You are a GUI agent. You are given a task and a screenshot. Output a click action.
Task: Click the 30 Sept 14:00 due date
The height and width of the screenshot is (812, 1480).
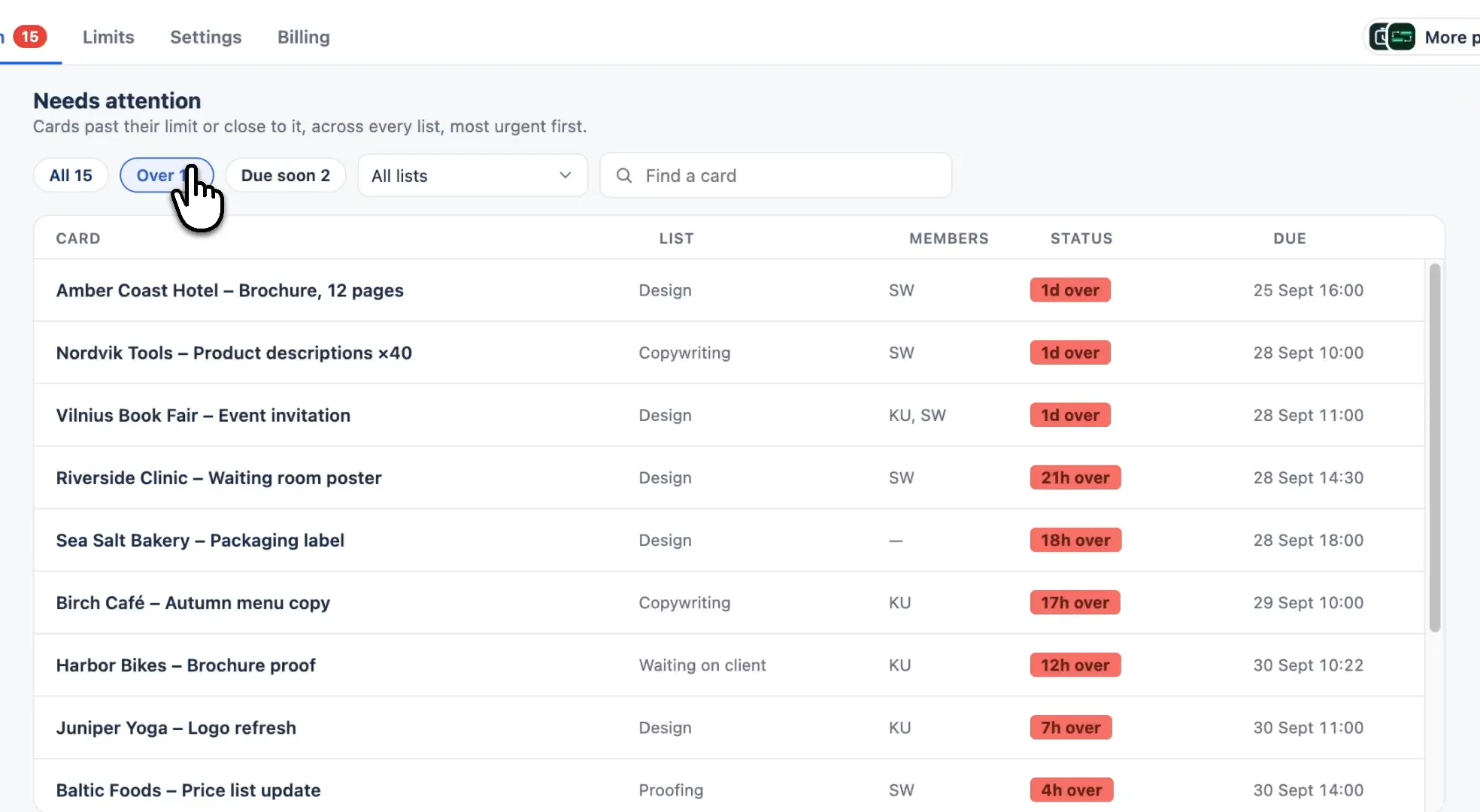click(x=1308, y=790)
